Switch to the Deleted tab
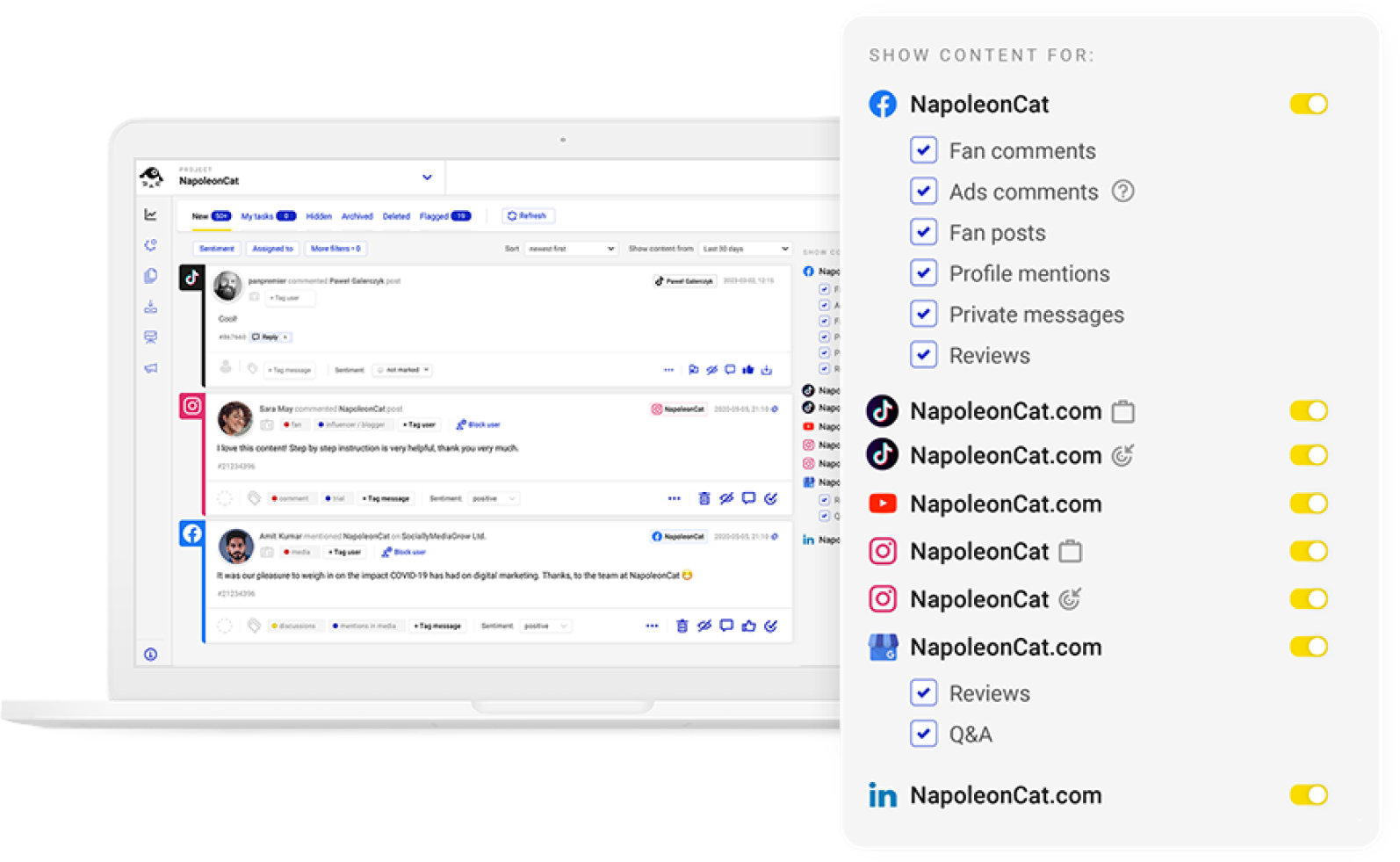The height and width of the screenshot is (862, 1400). tap(396, 216)
